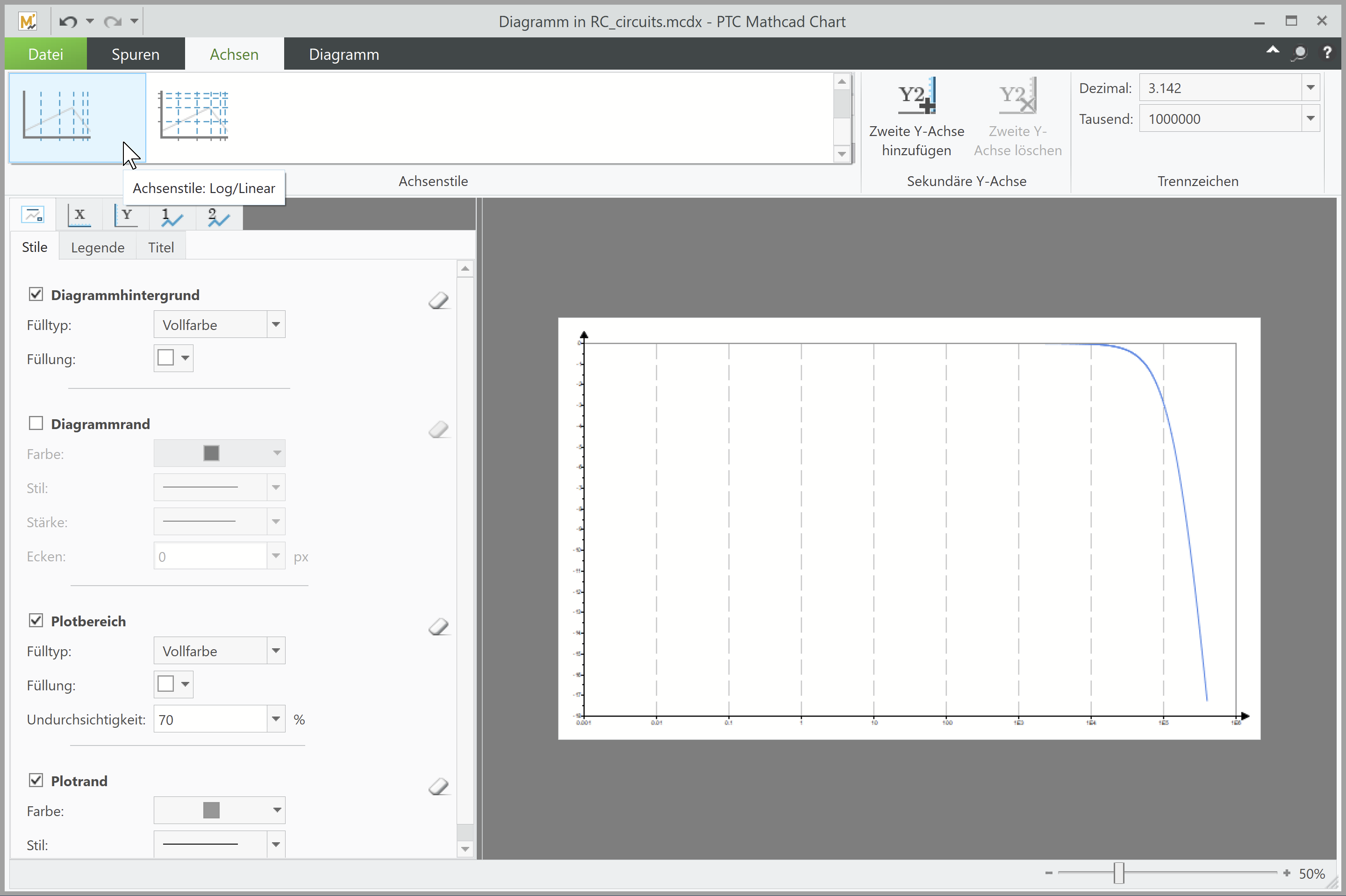
Task: Open the Dezimal dropdown showing 3.142
Action: (x=1310, y=87)
